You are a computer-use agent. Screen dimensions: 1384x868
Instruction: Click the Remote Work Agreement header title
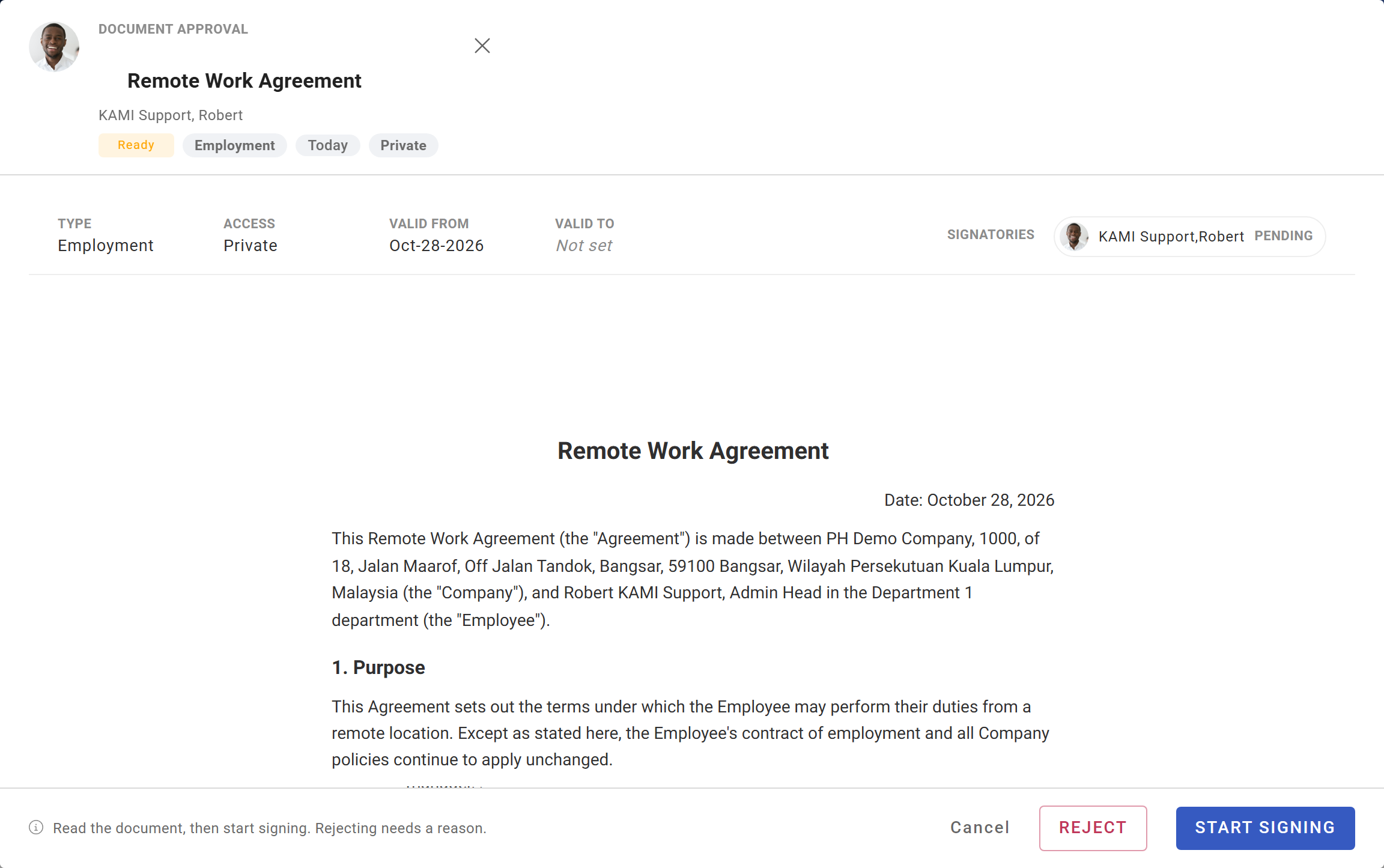click(x=244, y=80)
